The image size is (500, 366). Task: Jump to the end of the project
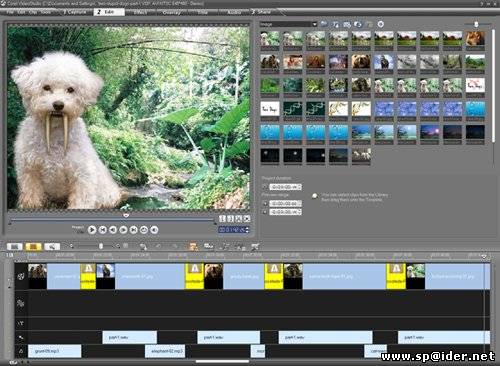[134, 230]
